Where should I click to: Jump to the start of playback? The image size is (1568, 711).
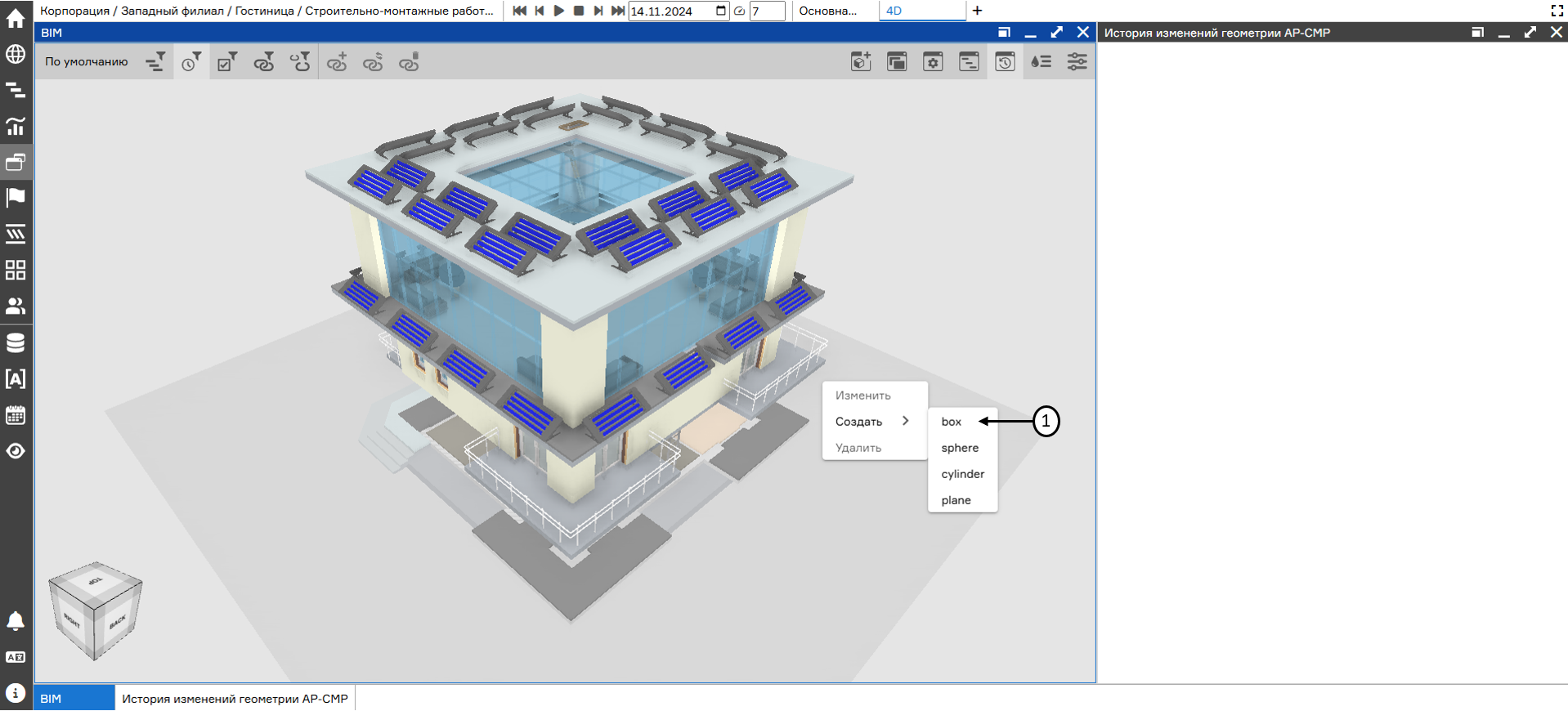[519, 11]
